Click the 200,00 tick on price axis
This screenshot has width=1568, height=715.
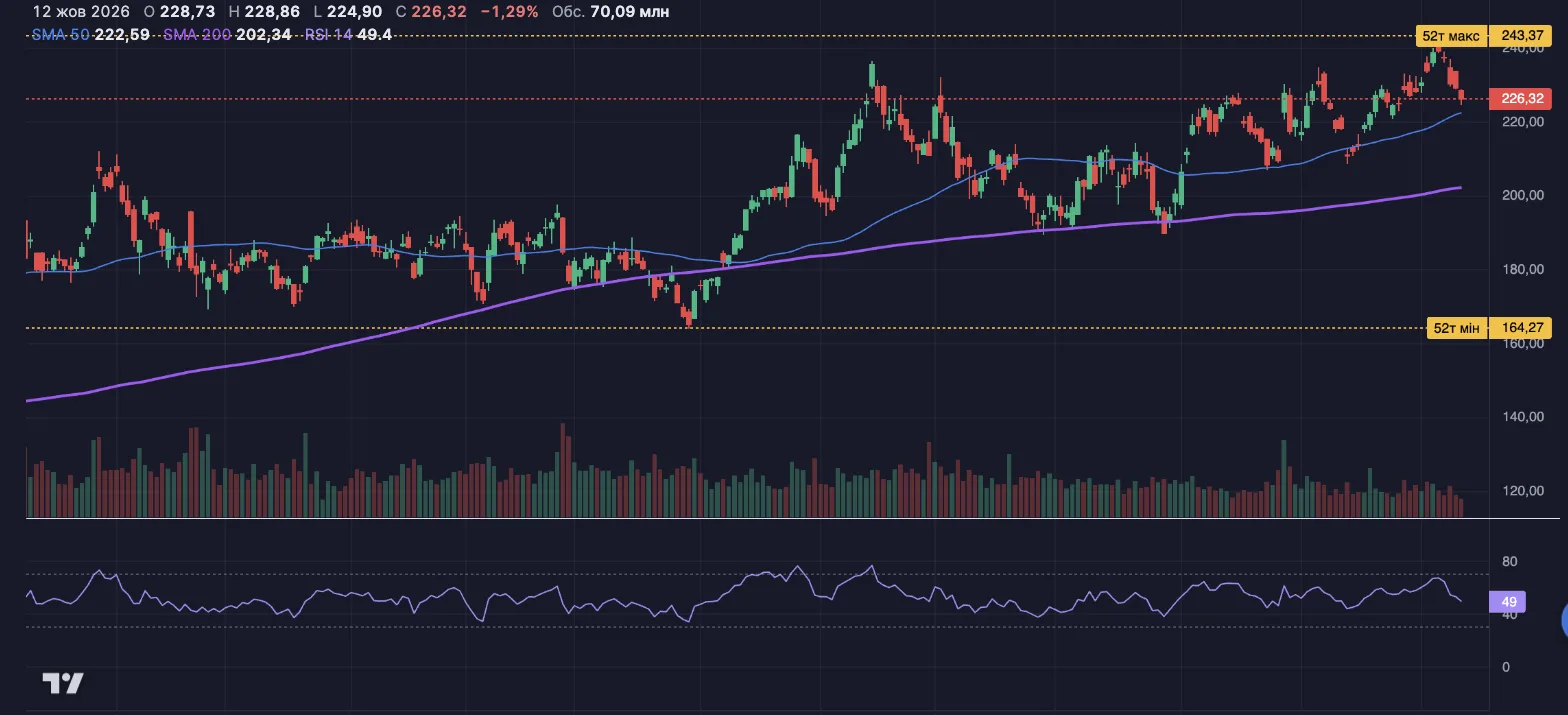[1523, 195]
